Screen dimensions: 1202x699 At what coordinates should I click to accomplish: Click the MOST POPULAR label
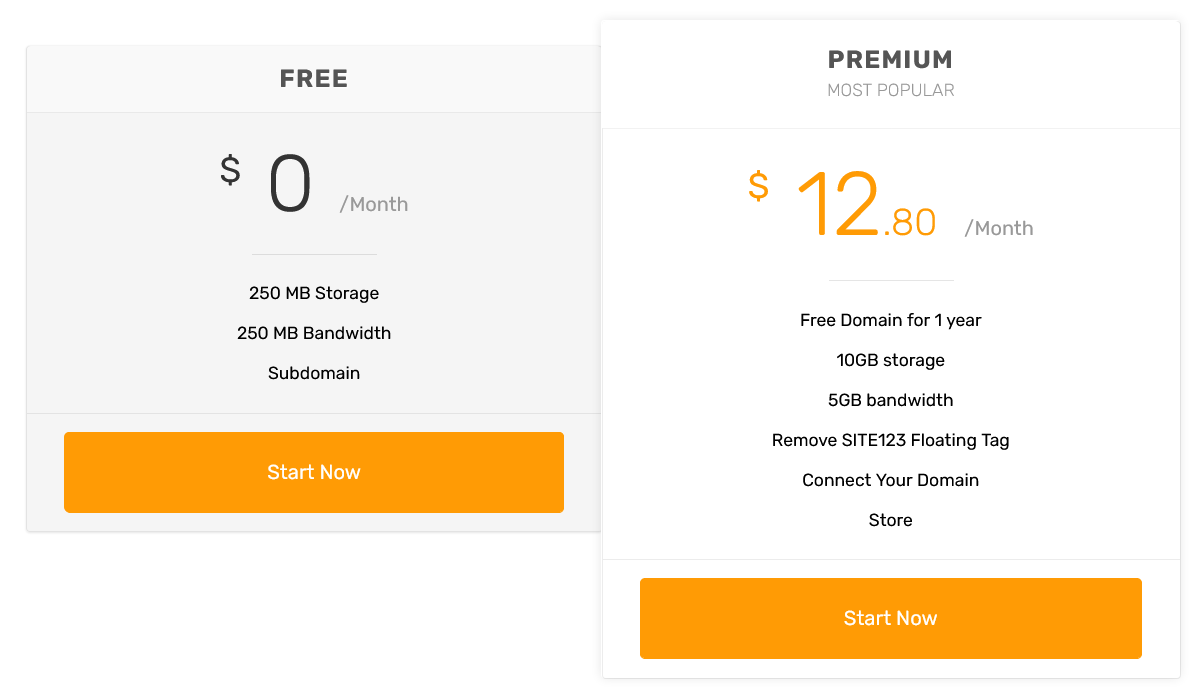(890, 91)
